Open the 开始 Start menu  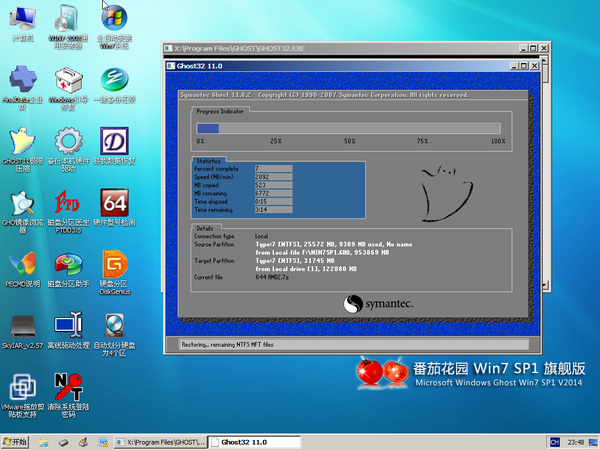pos(15,442)
